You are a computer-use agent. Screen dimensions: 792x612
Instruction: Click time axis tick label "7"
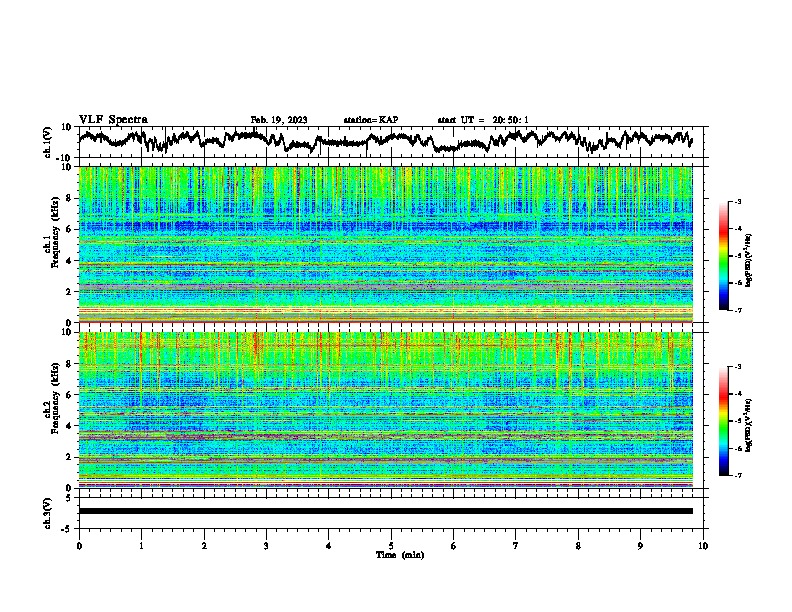point(516,546)
